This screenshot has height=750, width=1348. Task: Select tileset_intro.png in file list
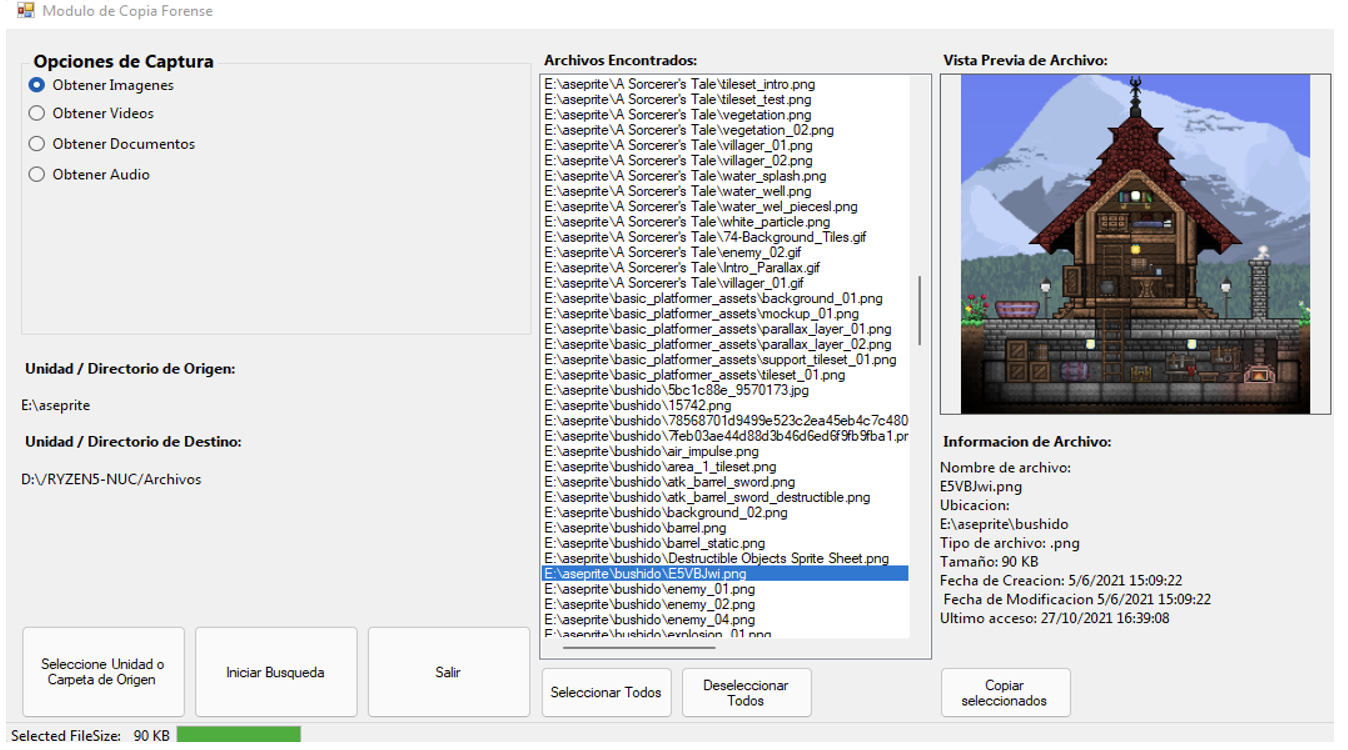click(725, 84)
